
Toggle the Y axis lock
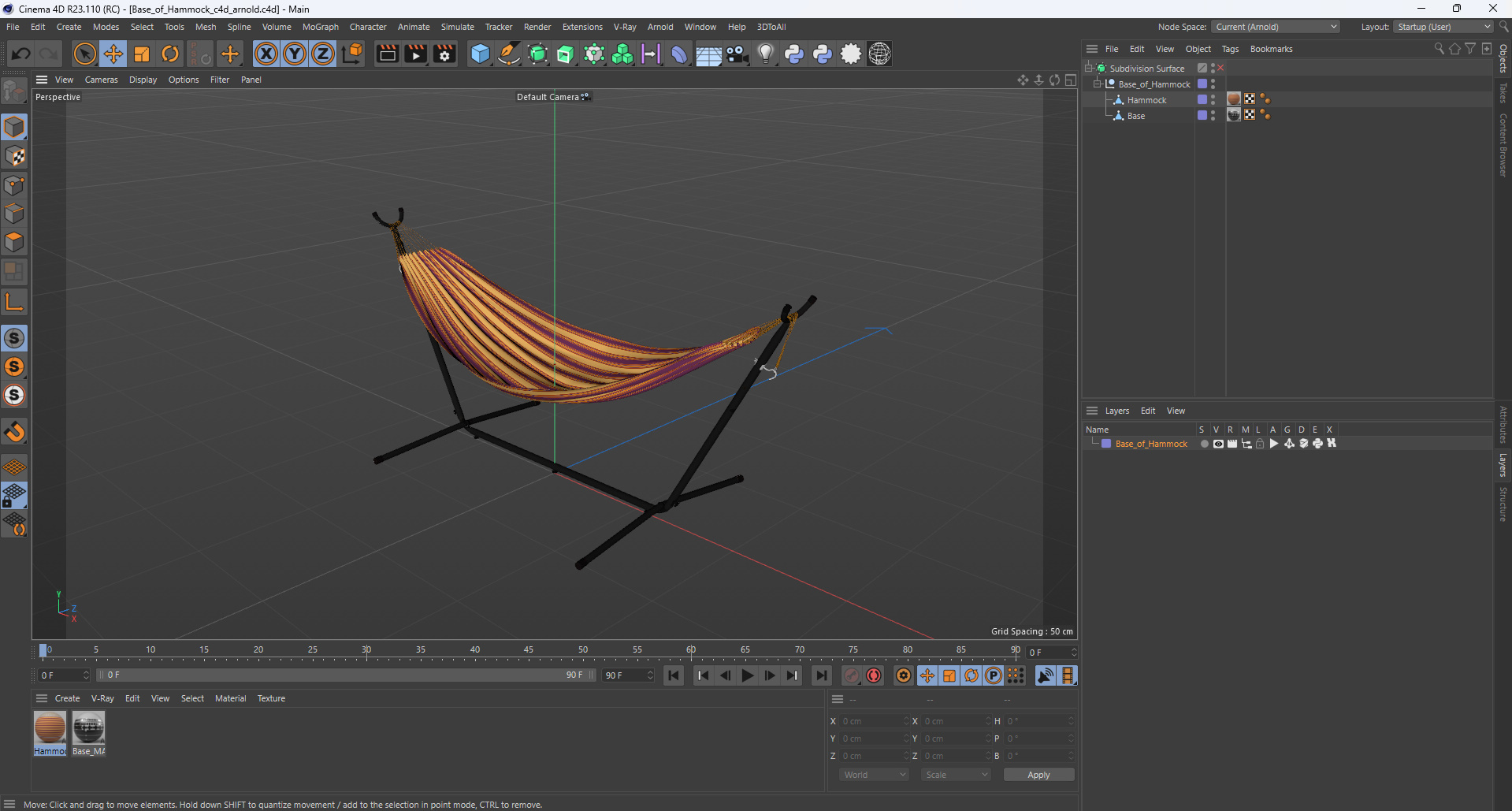295,54
